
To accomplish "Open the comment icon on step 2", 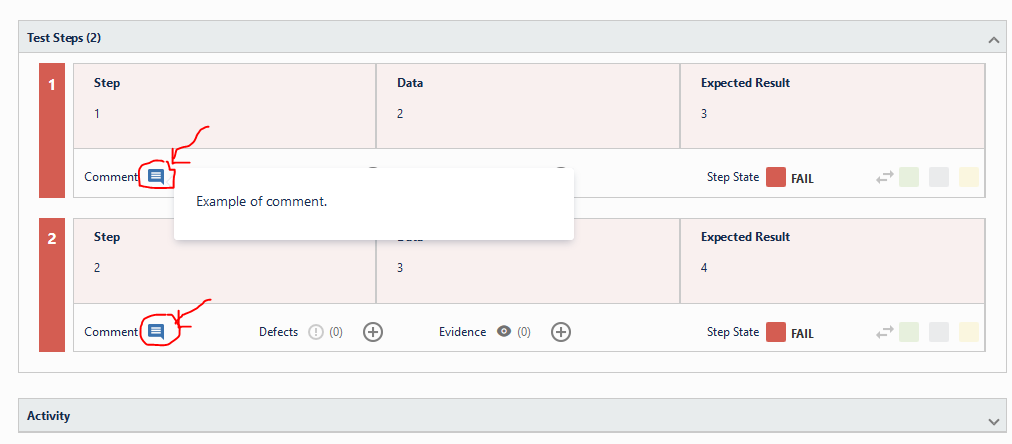I will [156, 332].
